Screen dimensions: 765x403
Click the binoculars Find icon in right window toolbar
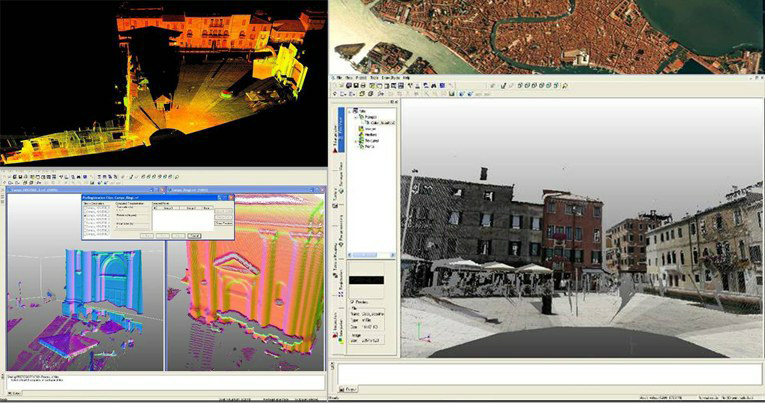(433, 85)
